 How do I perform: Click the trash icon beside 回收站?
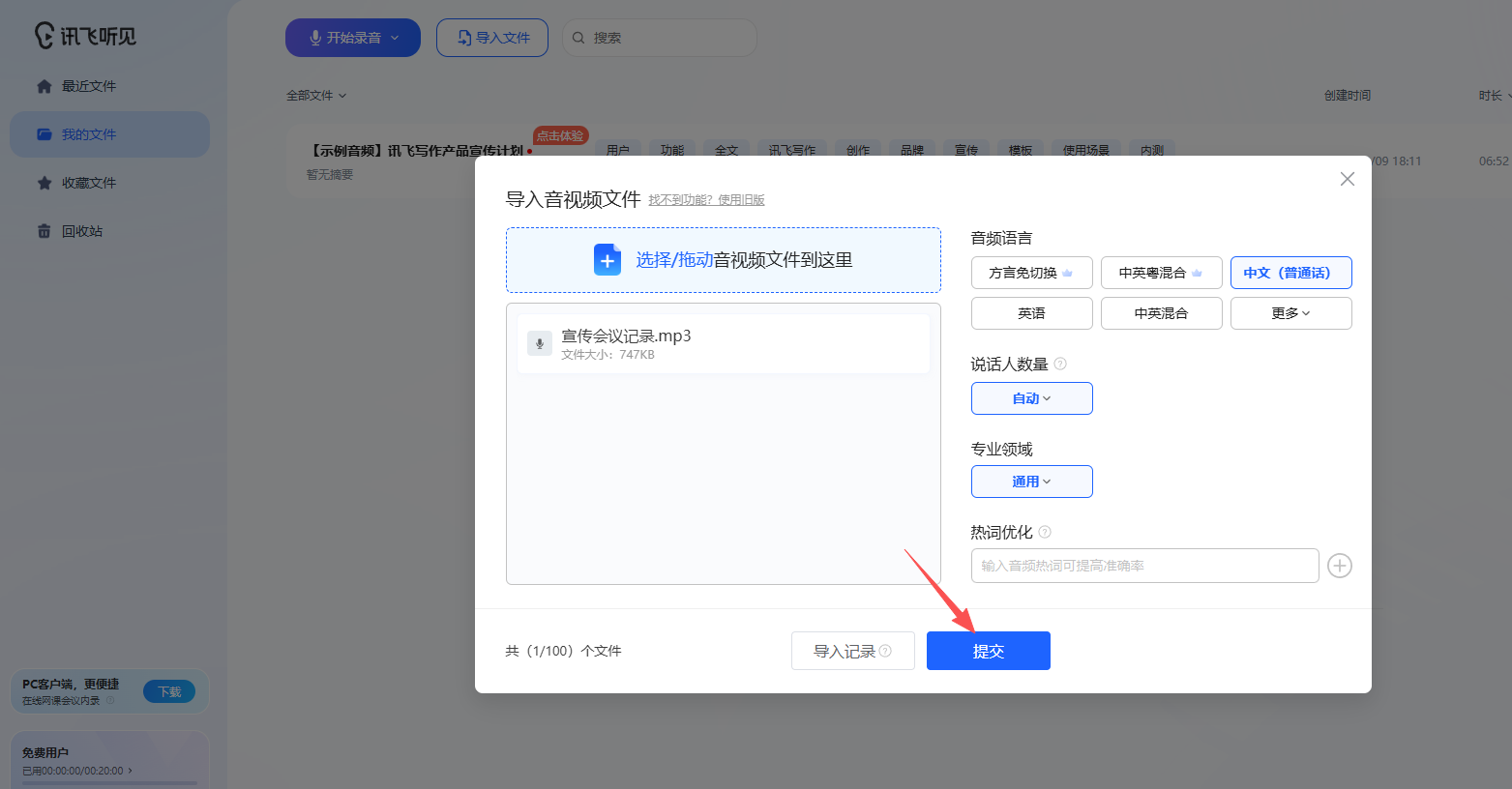(x=44, y=231)
